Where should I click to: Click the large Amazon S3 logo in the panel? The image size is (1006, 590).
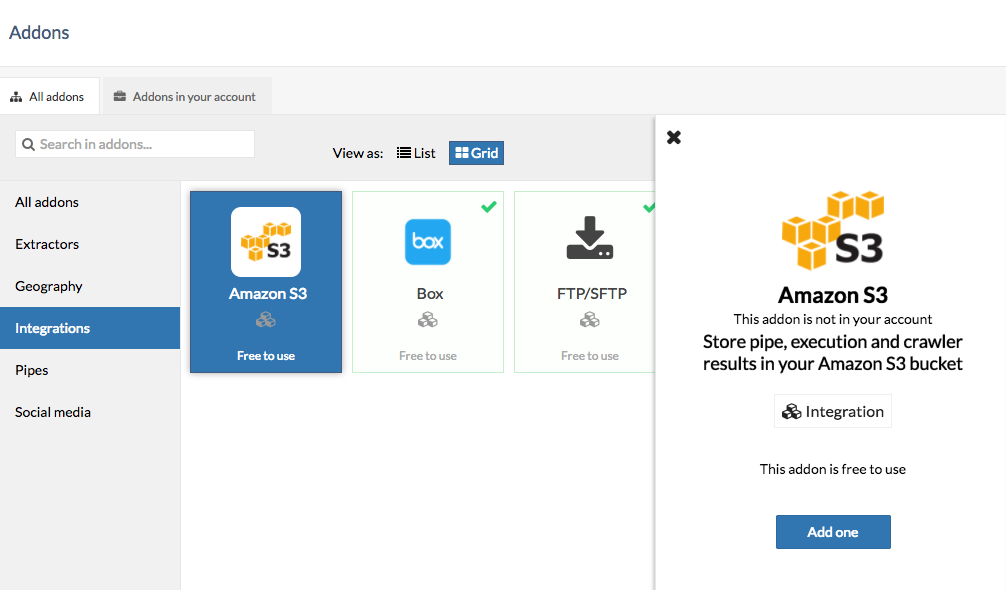pyautogui.click(x=833, y=230)
